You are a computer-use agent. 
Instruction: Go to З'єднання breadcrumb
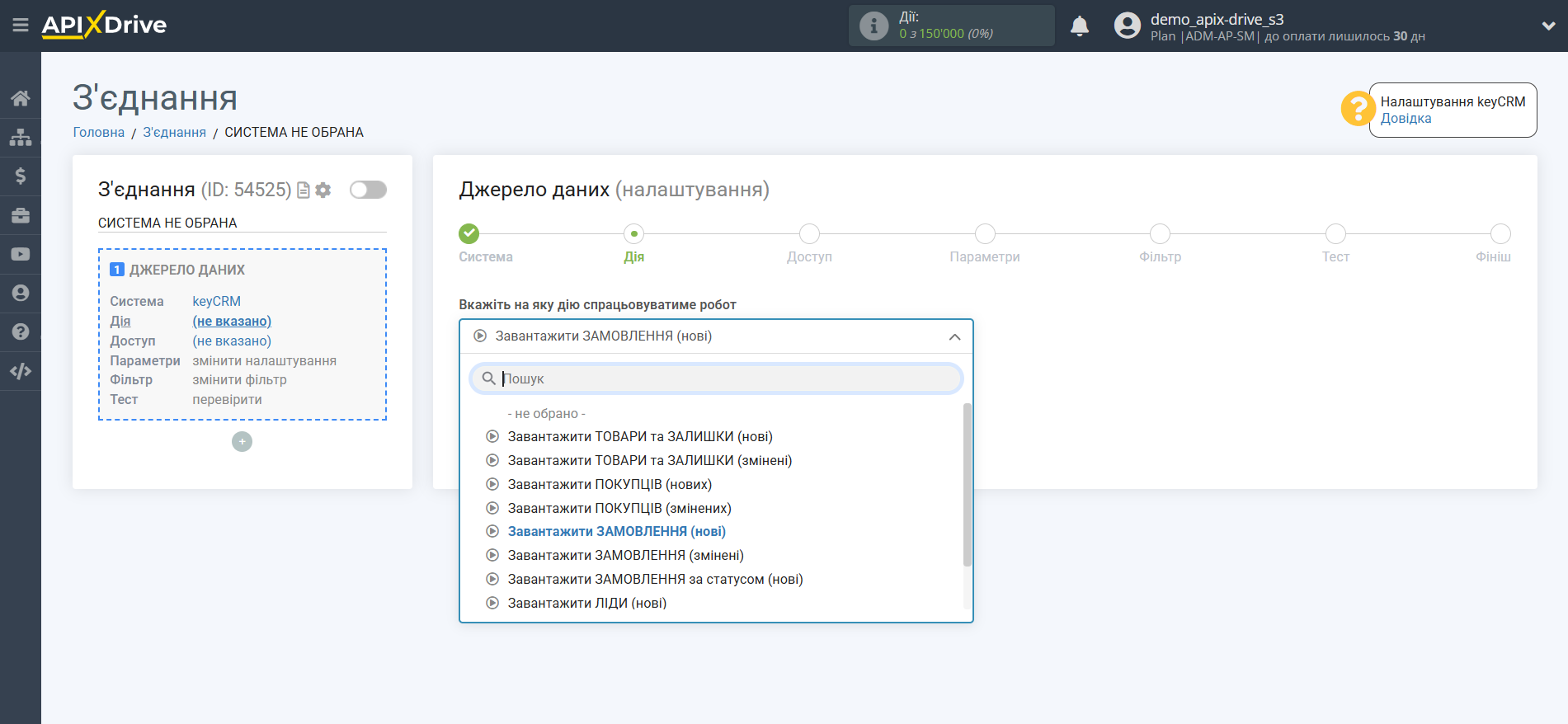pos(175,132)
